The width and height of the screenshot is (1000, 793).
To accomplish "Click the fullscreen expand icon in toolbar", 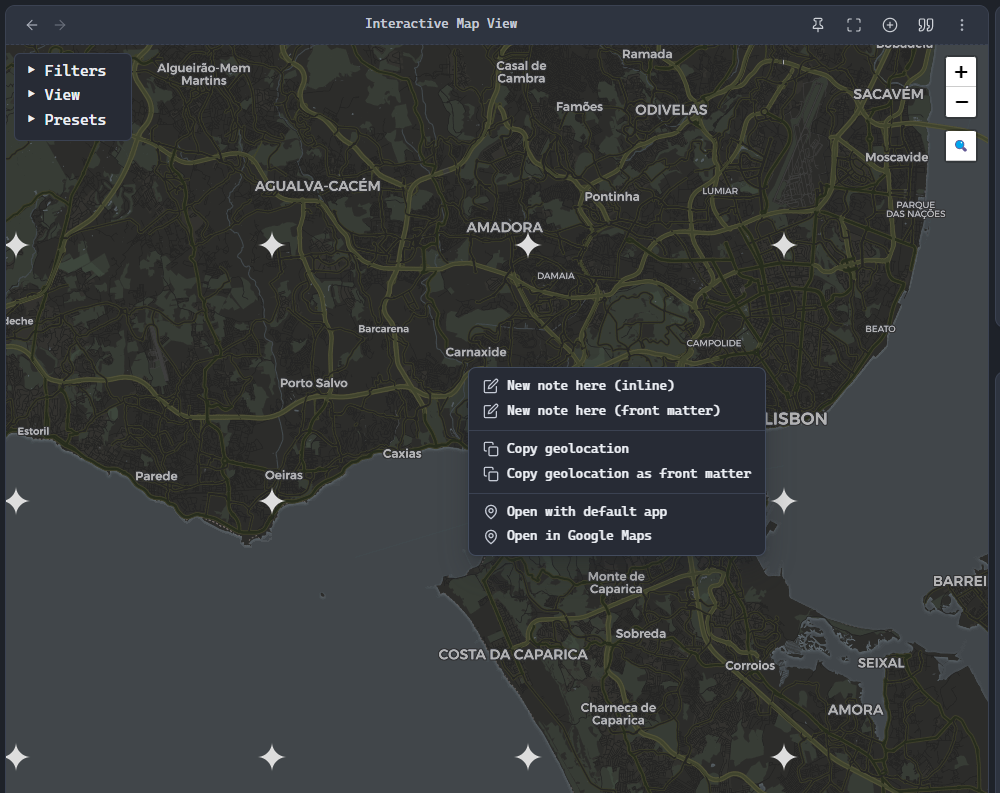I will coord(854,24).
